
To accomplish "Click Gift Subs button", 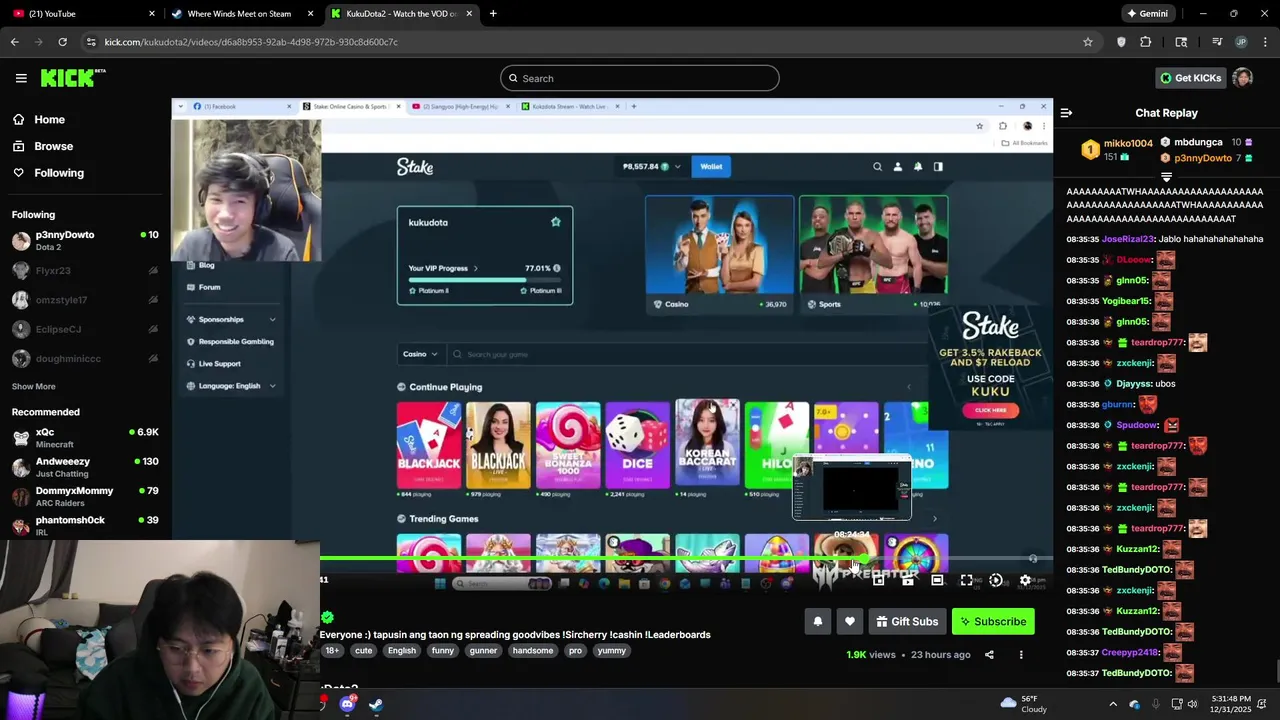I will pos(907,622).
